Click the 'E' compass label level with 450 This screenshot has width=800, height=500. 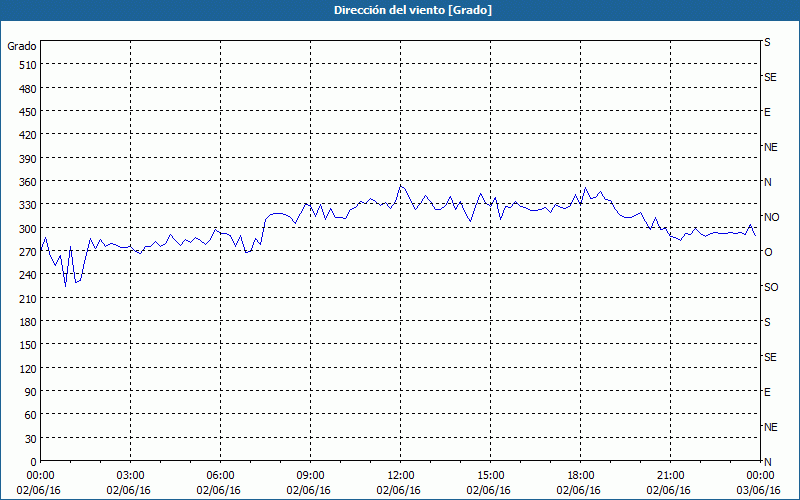tap(767, 112)
